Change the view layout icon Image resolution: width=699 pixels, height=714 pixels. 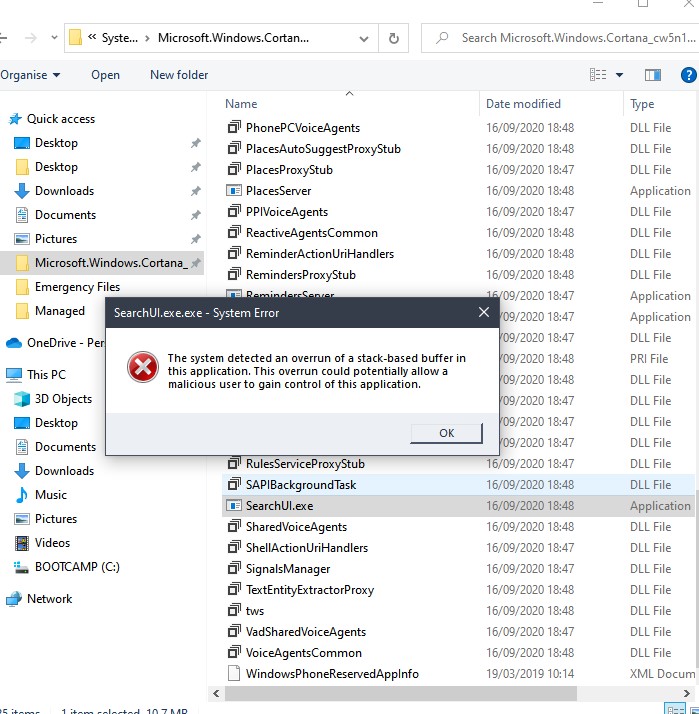(x=598, y=75)
